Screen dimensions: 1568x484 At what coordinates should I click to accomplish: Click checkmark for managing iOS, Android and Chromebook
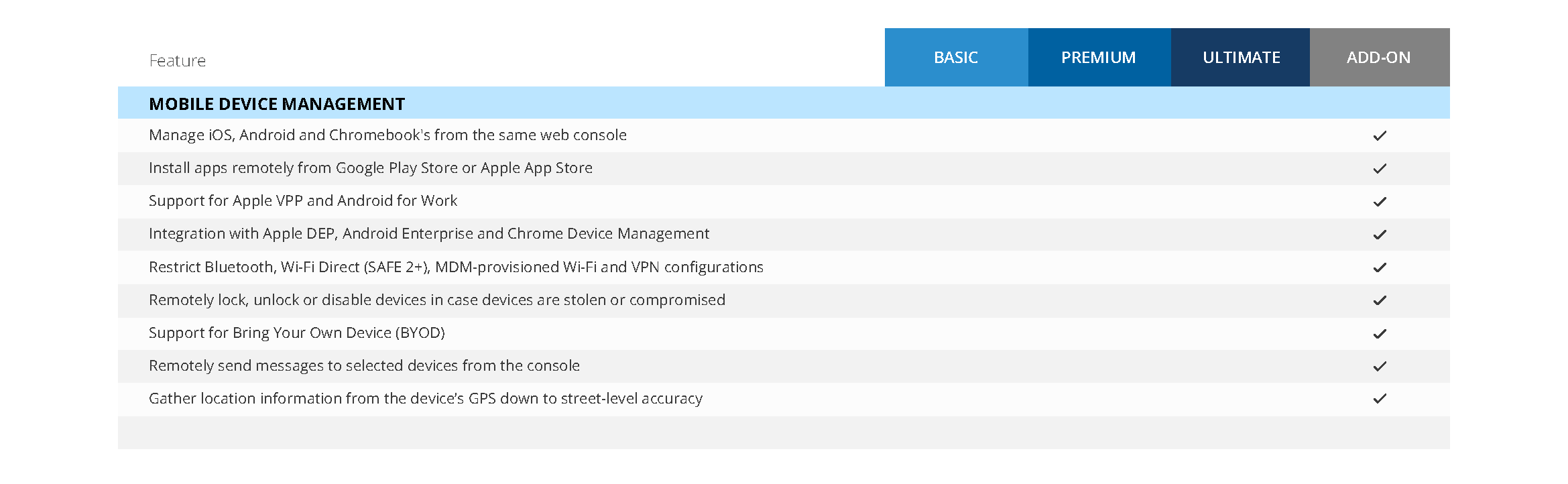pos(1380,136)
